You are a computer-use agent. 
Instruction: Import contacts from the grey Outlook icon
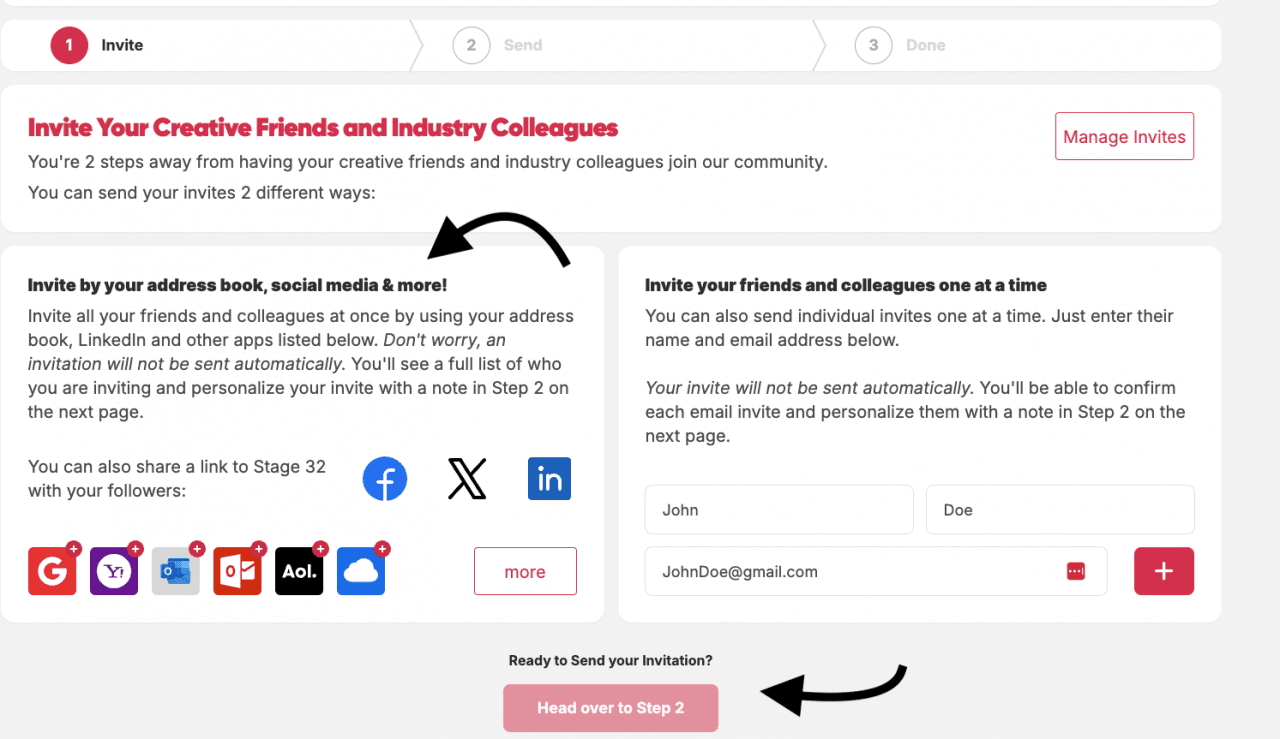pyautogui.click(x=176, y=571)
